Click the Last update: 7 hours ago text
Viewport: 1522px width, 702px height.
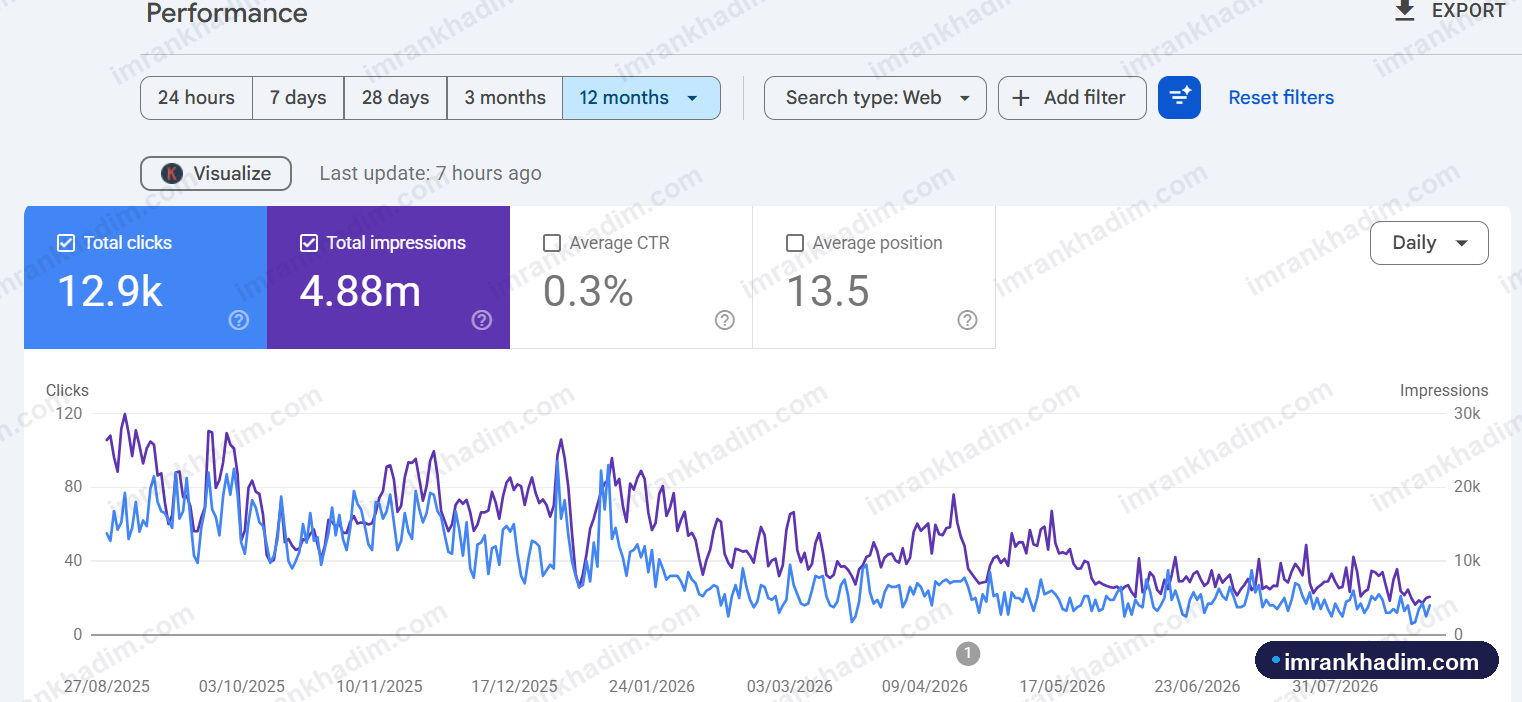click(x=430, y=173)
